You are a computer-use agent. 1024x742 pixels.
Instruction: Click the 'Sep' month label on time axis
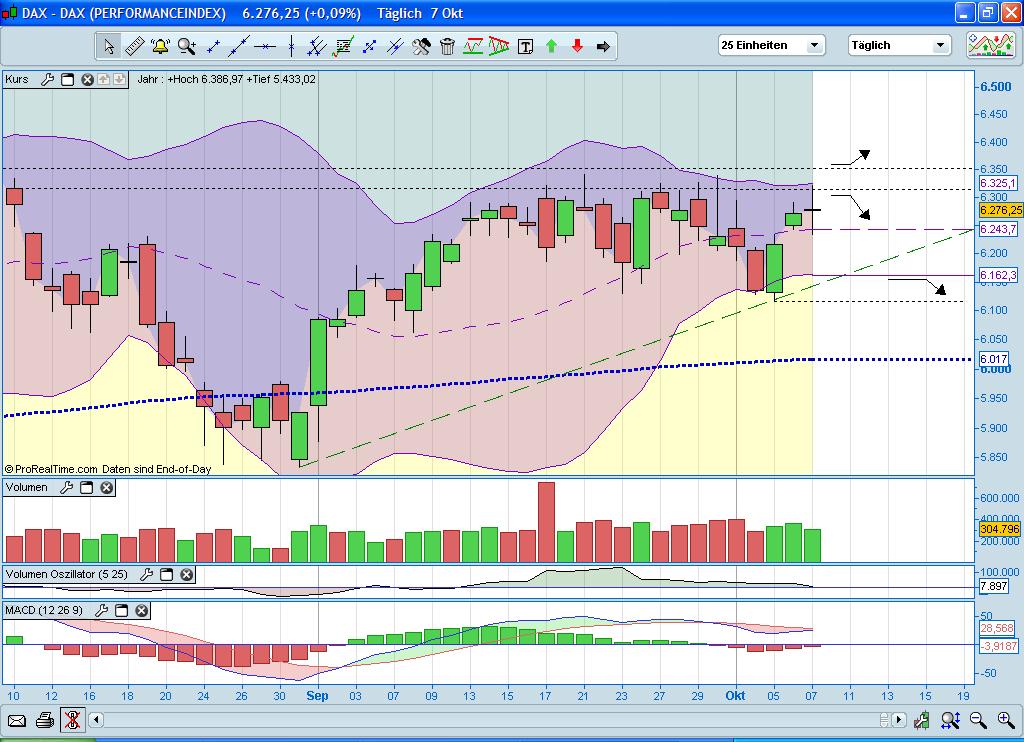[317, 696]
